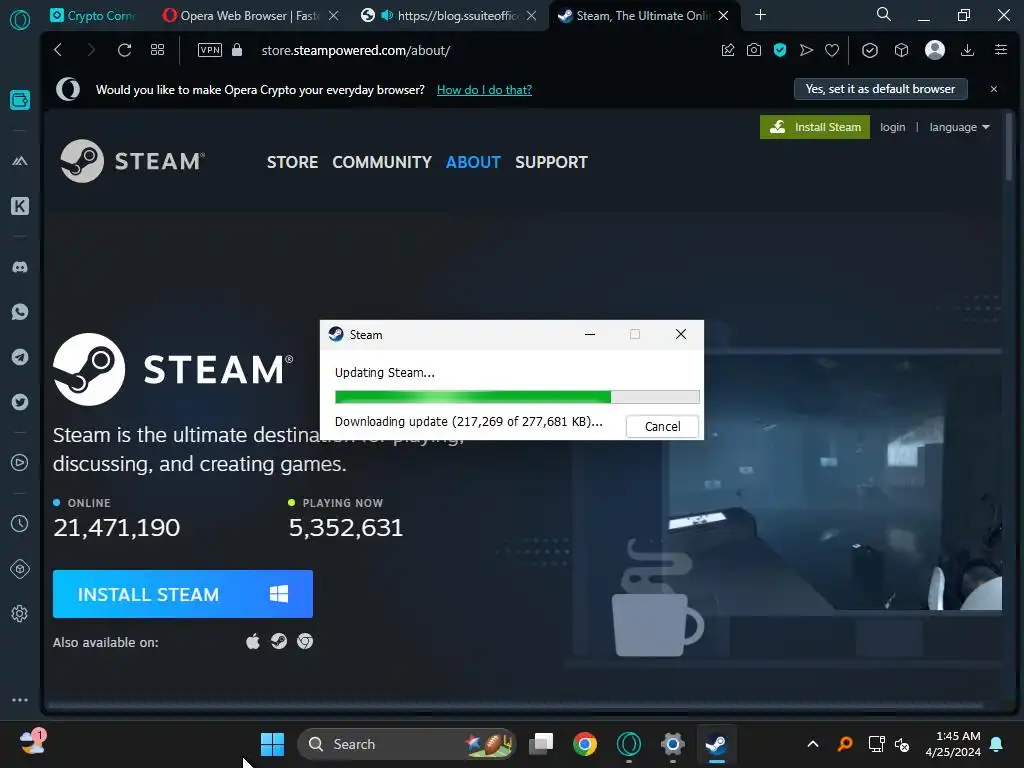
Task: Open the muted volume tray icon
Action: tap(902, 744)
